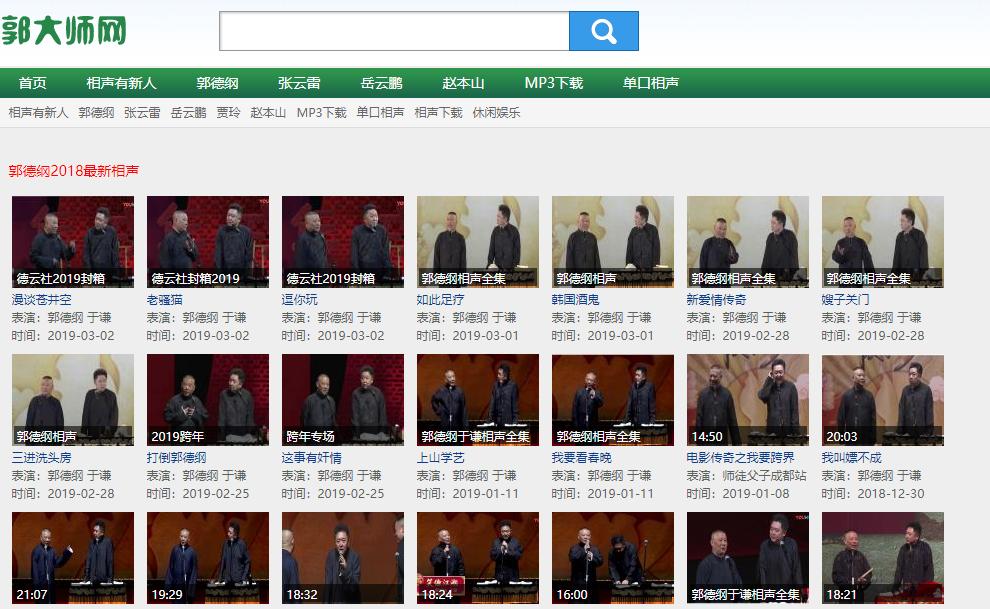The height and width of the screenshot is (609, 990).
Task: Open thumbnail for 打倒郭德纲 video
Action: (208, 400)
